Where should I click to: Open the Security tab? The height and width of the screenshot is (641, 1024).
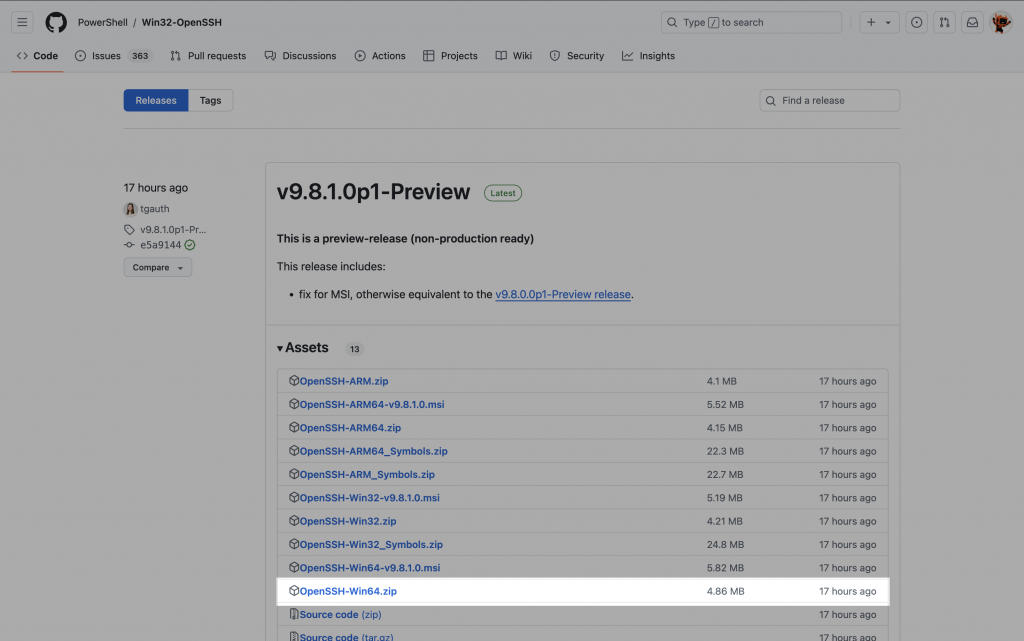tap(577, 56)
